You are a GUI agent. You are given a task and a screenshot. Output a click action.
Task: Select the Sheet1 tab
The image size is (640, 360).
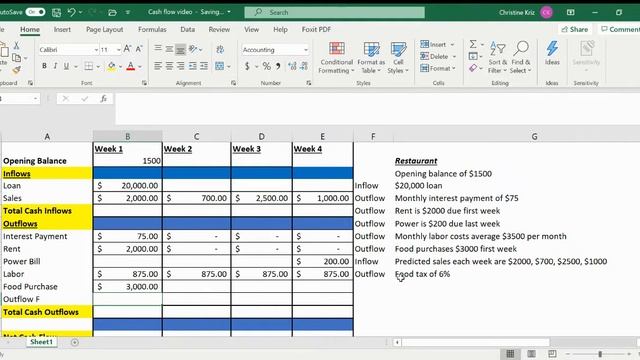pyautogui.click(x=41, y=342)
